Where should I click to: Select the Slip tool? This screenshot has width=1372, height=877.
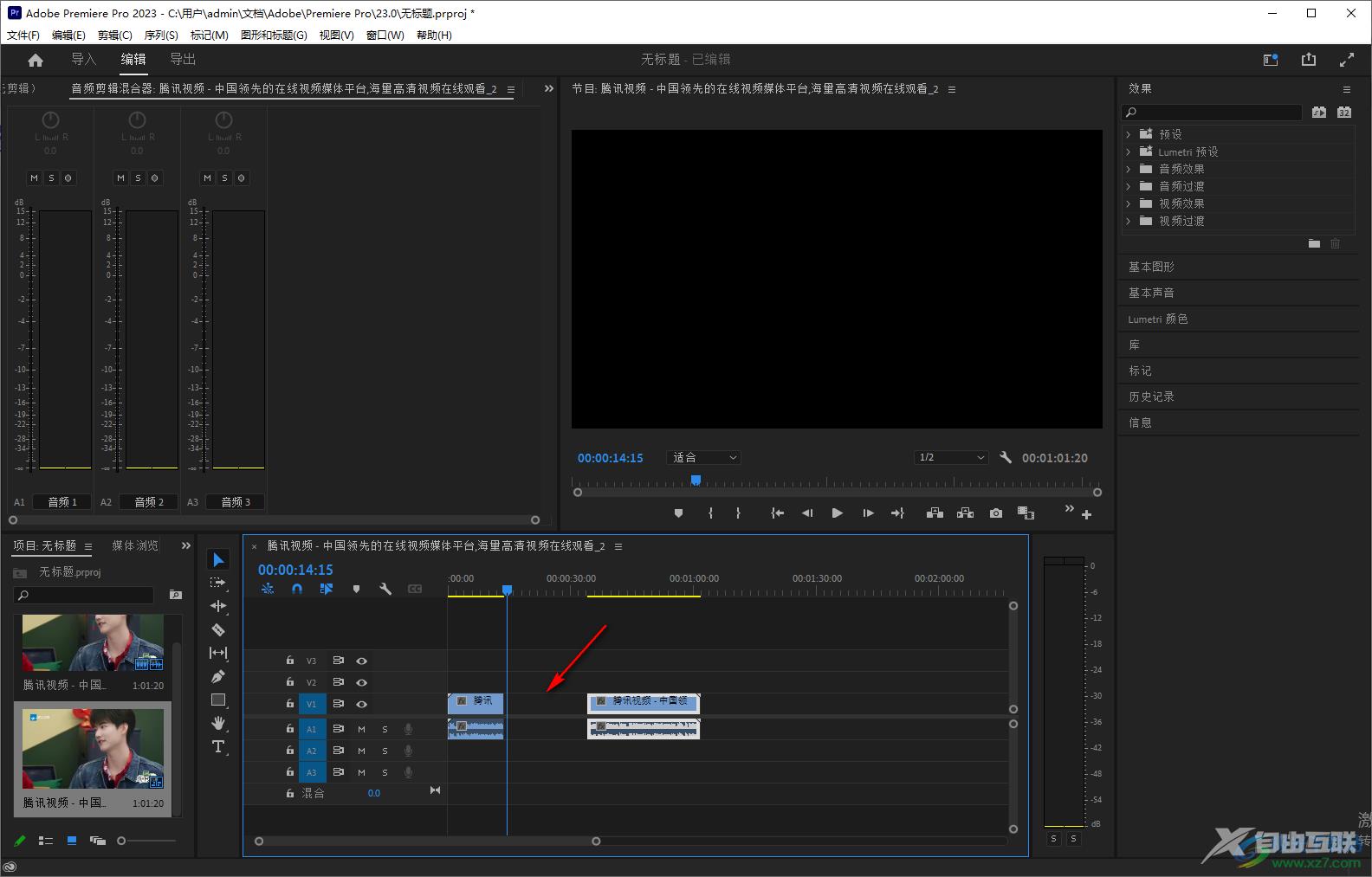218,653
